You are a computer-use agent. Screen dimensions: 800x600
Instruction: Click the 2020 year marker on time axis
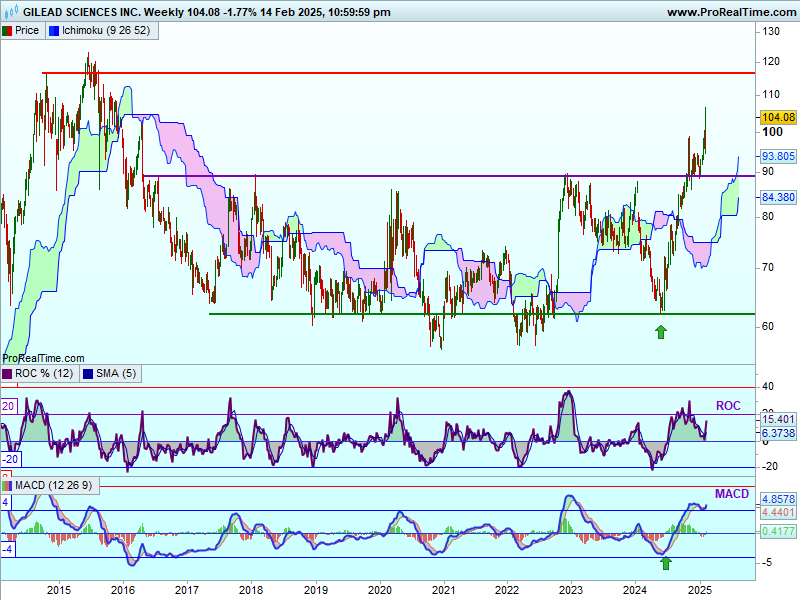(x=379, y=589)
